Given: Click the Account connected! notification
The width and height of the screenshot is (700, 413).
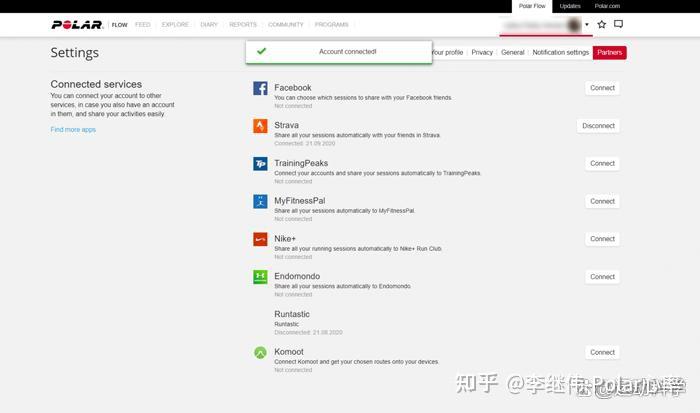Looking at the screenshot, I should [339, 52].
